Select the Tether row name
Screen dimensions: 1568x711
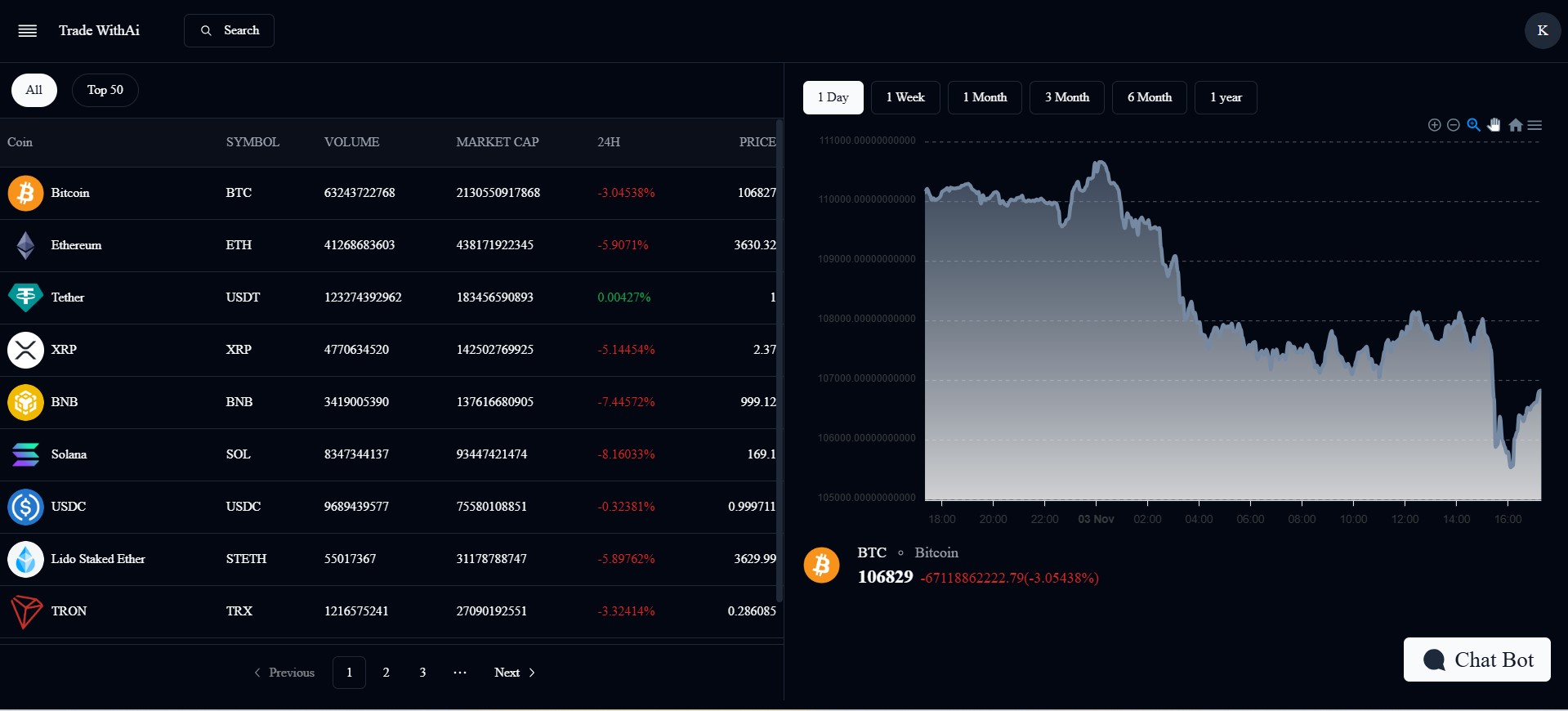[x=68, y=297]
